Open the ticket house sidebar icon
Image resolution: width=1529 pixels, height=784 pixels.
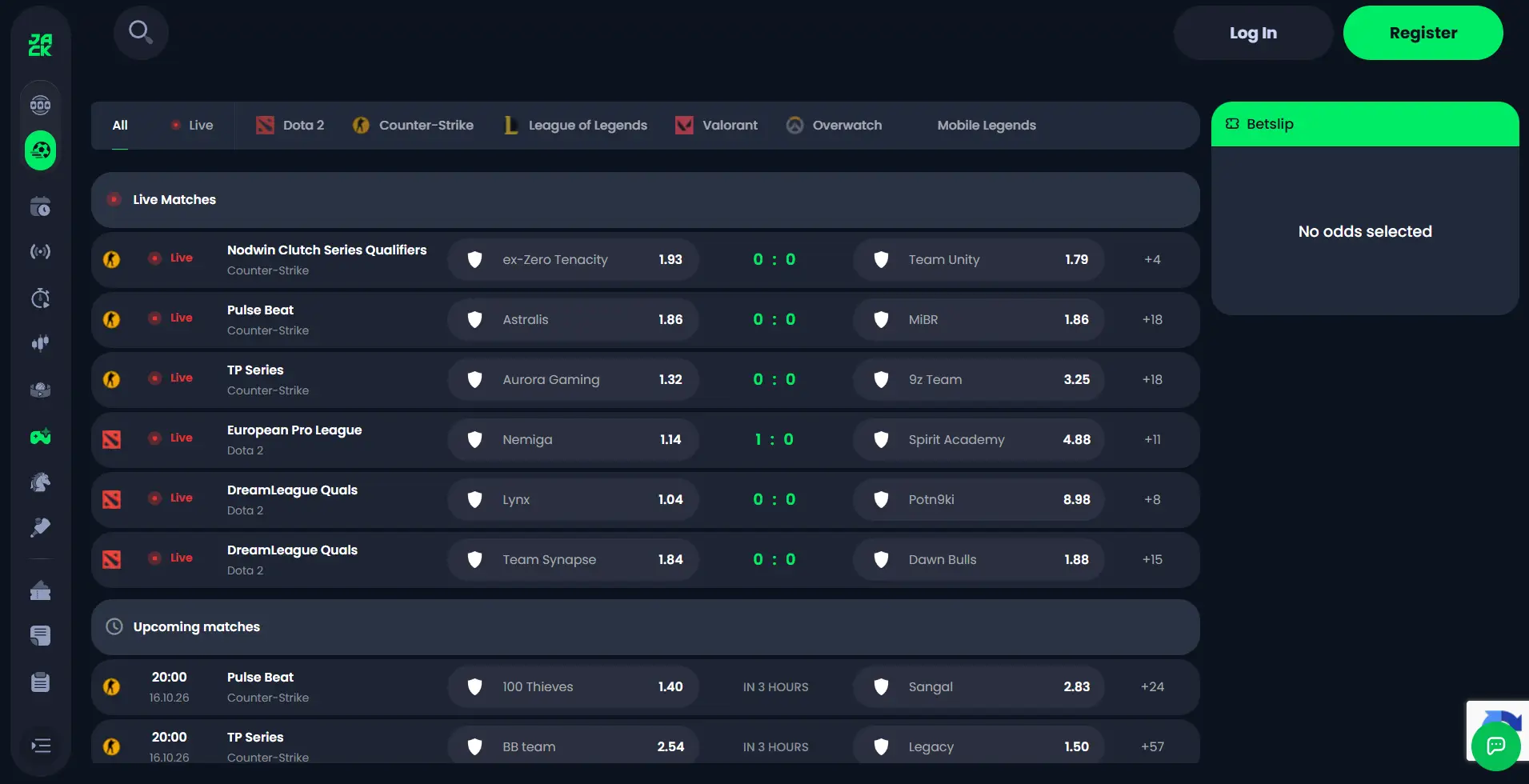(40, 590)
